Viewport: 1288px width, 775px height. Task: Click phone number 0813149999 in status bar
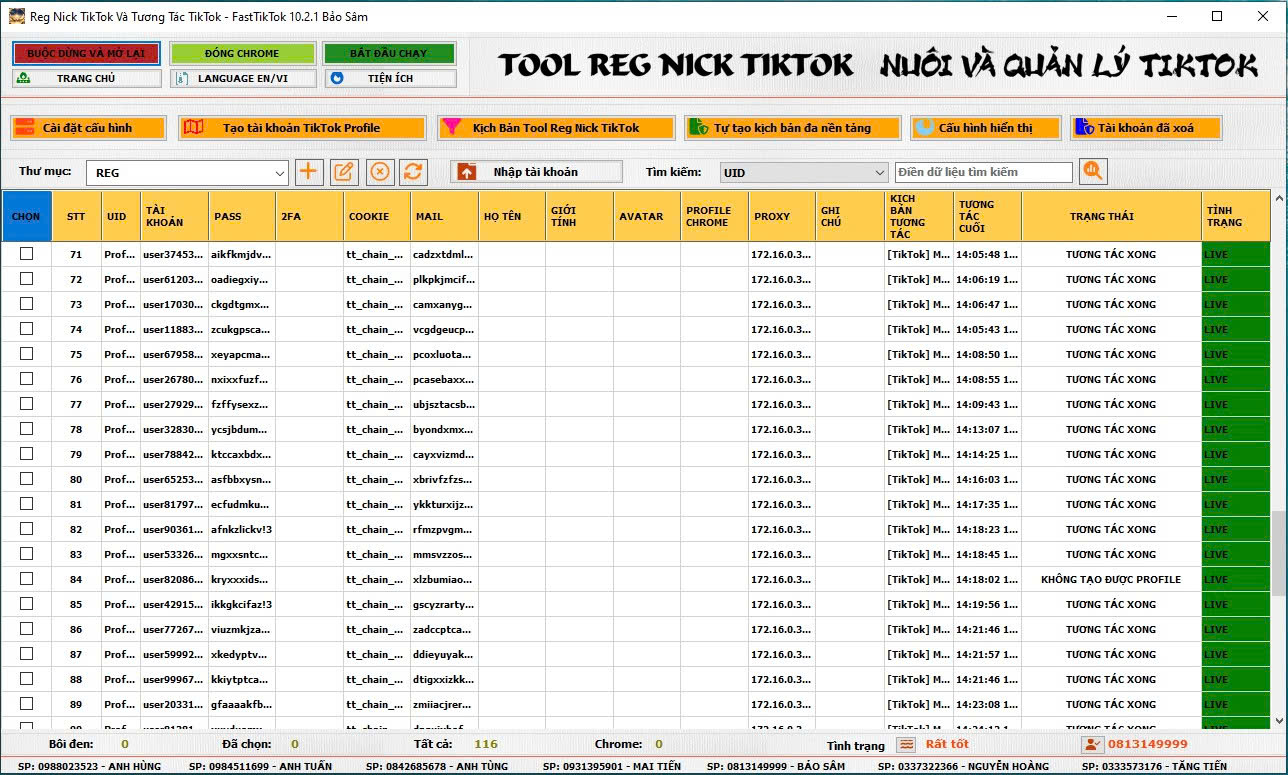tap(1147, 744)
